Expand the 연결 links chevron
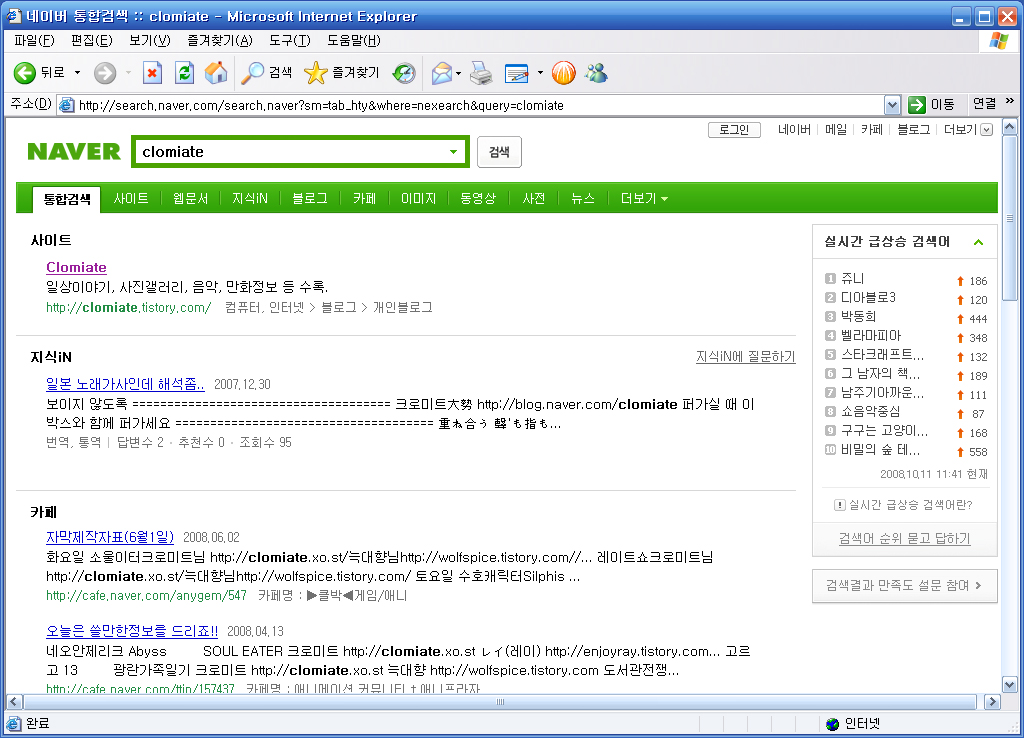Viewport: 1024px width, 738px height. pyautogui.click(x=1010, y=101)
